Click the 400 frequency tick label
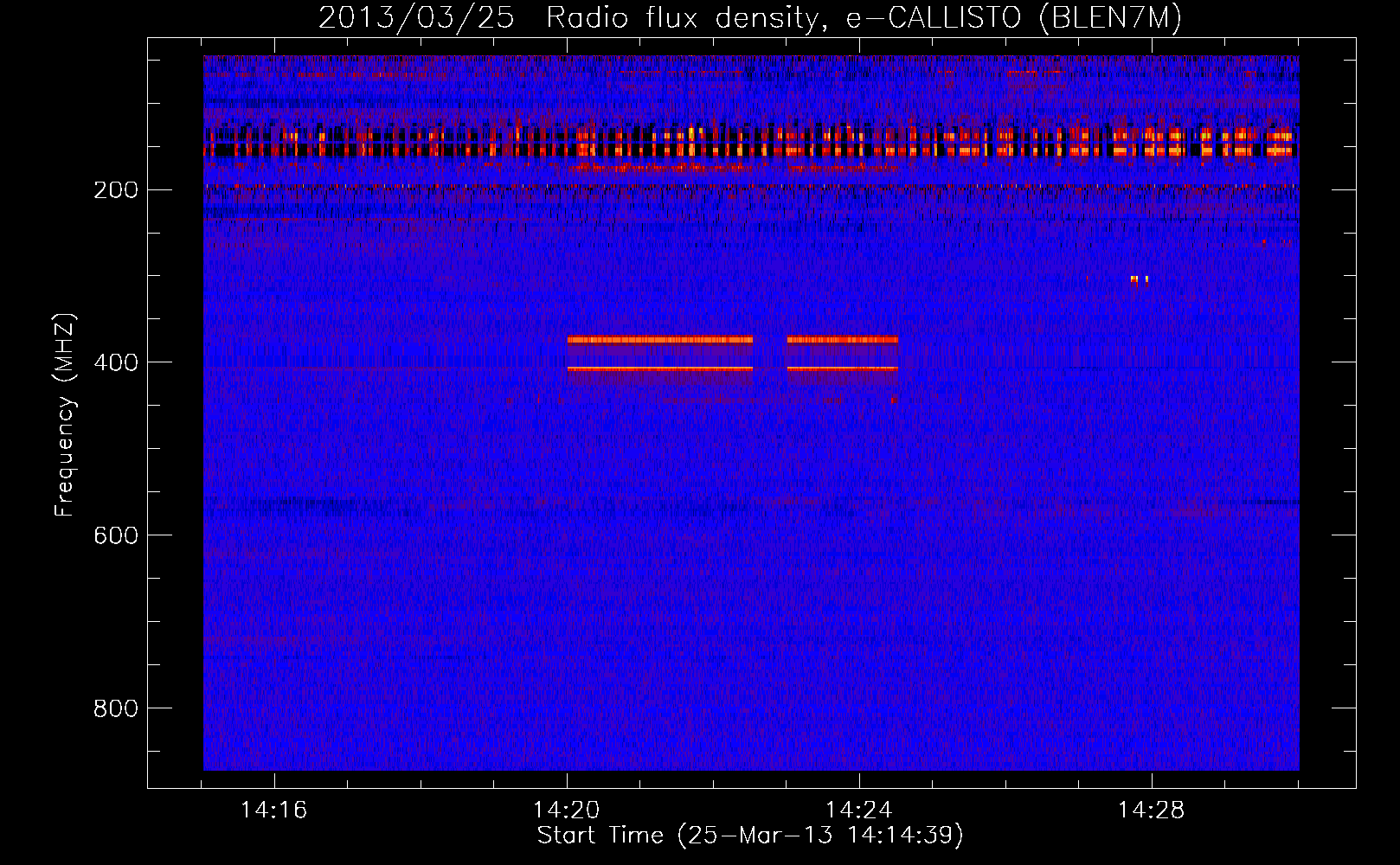Viewport: 1400px width, 865px height. point(116,363)
